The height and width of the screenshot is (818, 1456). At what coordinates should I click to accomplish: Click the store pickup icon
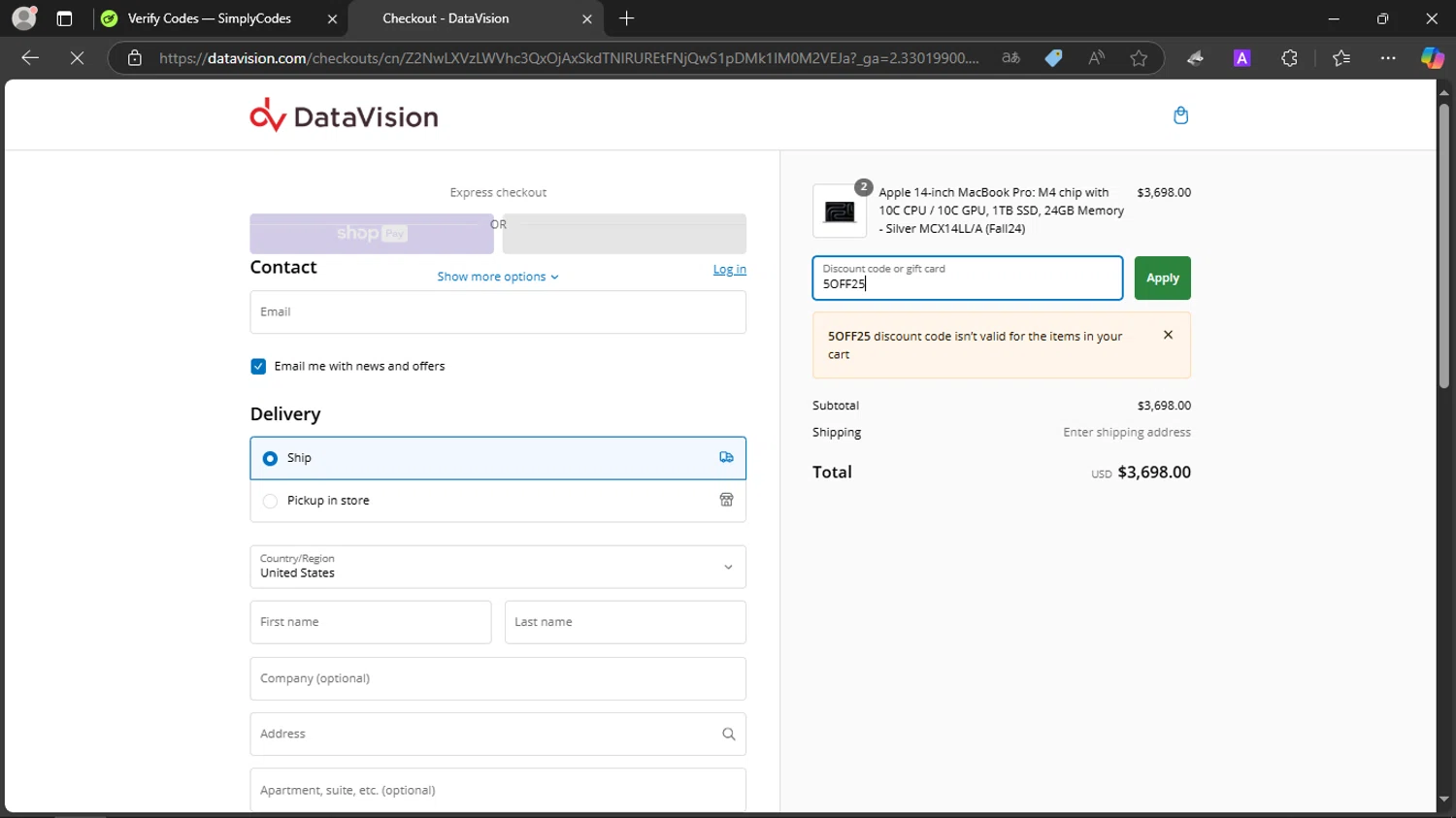726,500
